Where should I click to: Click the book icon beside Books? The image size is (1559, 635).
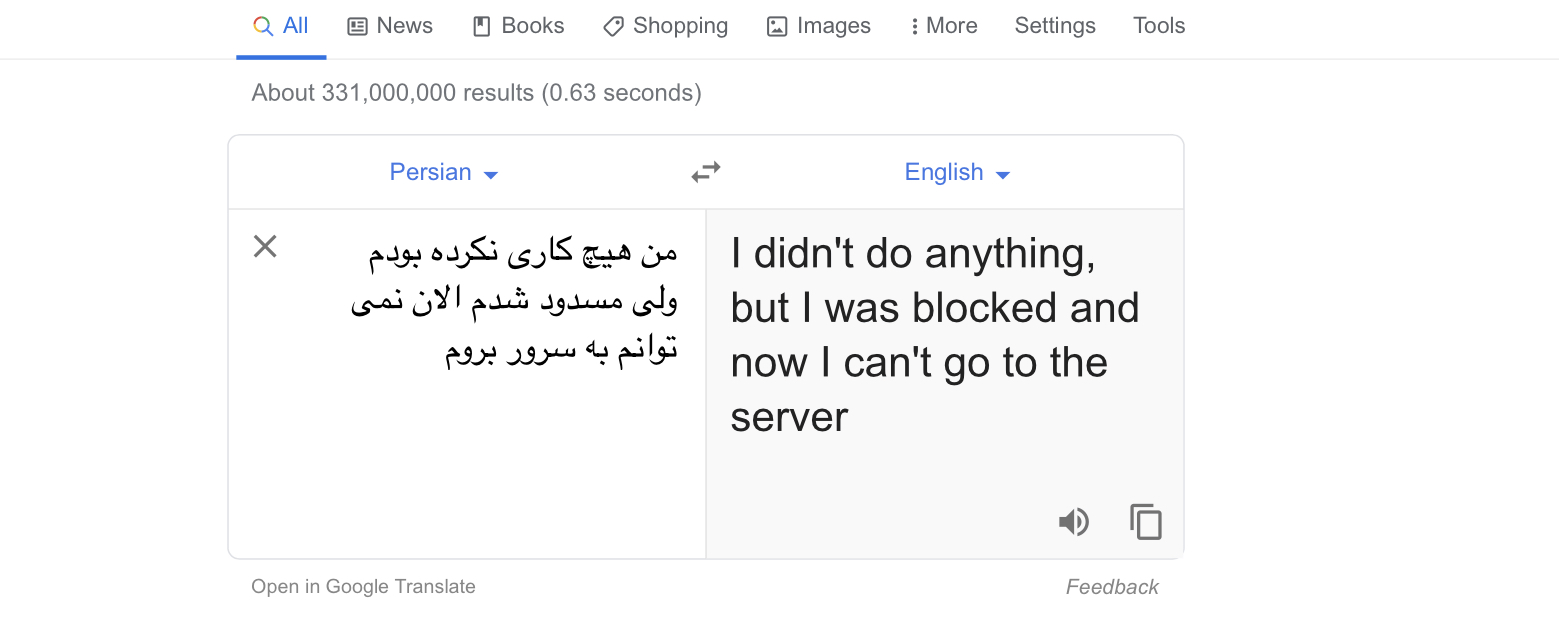(482, 27)
